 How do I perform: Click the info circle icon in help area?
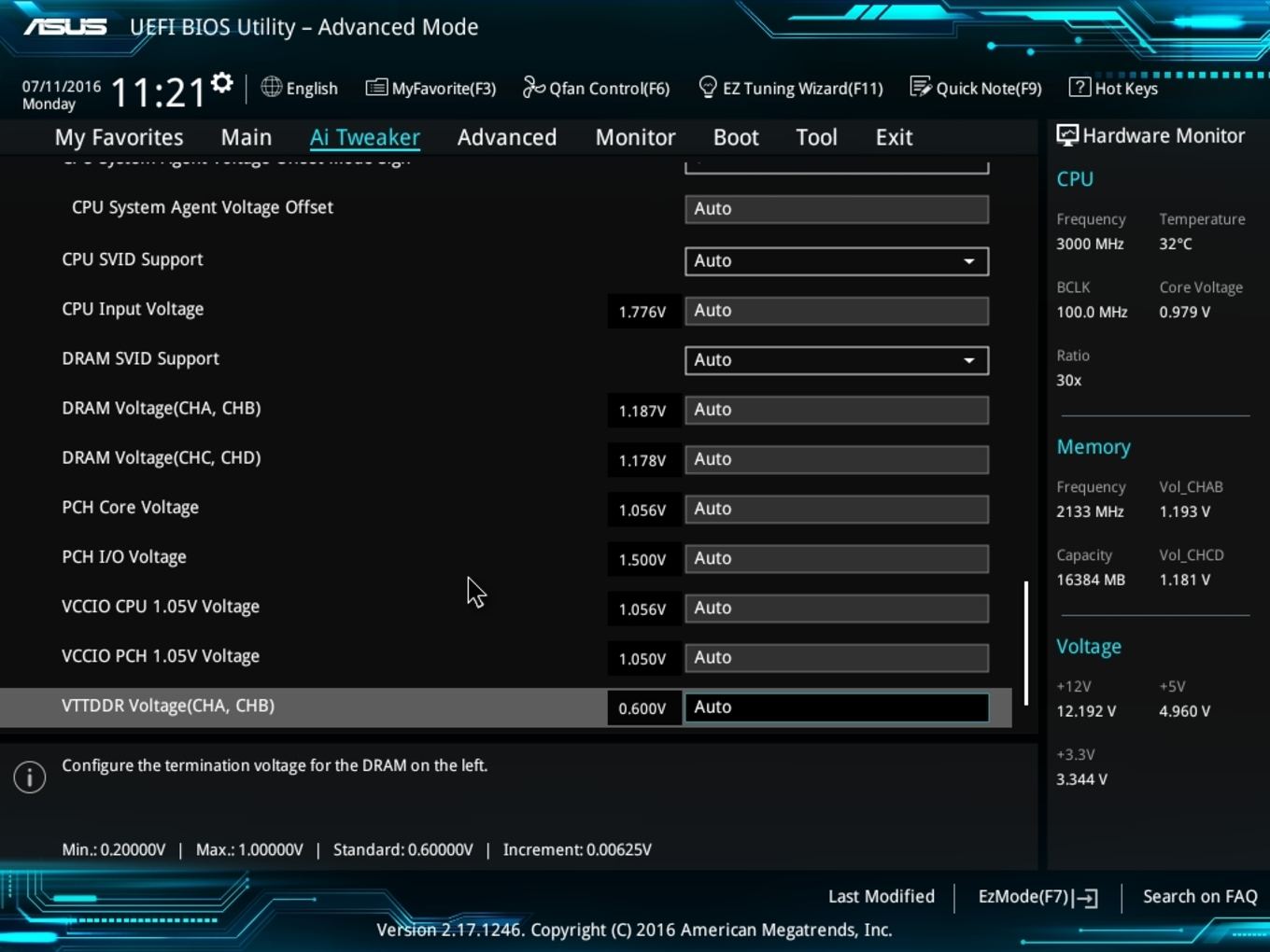[30, 777]
